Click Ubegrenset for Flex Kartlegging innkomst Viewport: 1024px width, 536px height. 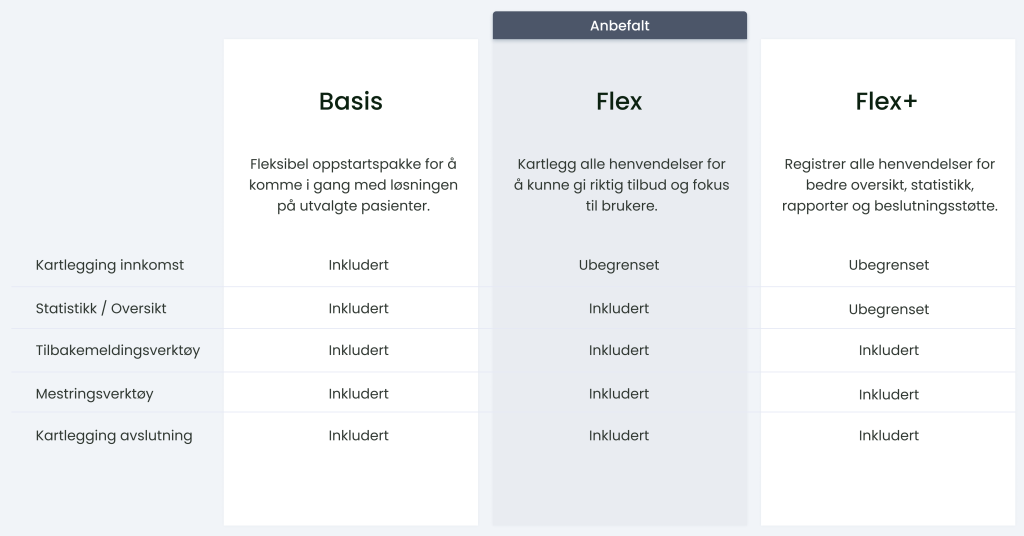(619, 265)
